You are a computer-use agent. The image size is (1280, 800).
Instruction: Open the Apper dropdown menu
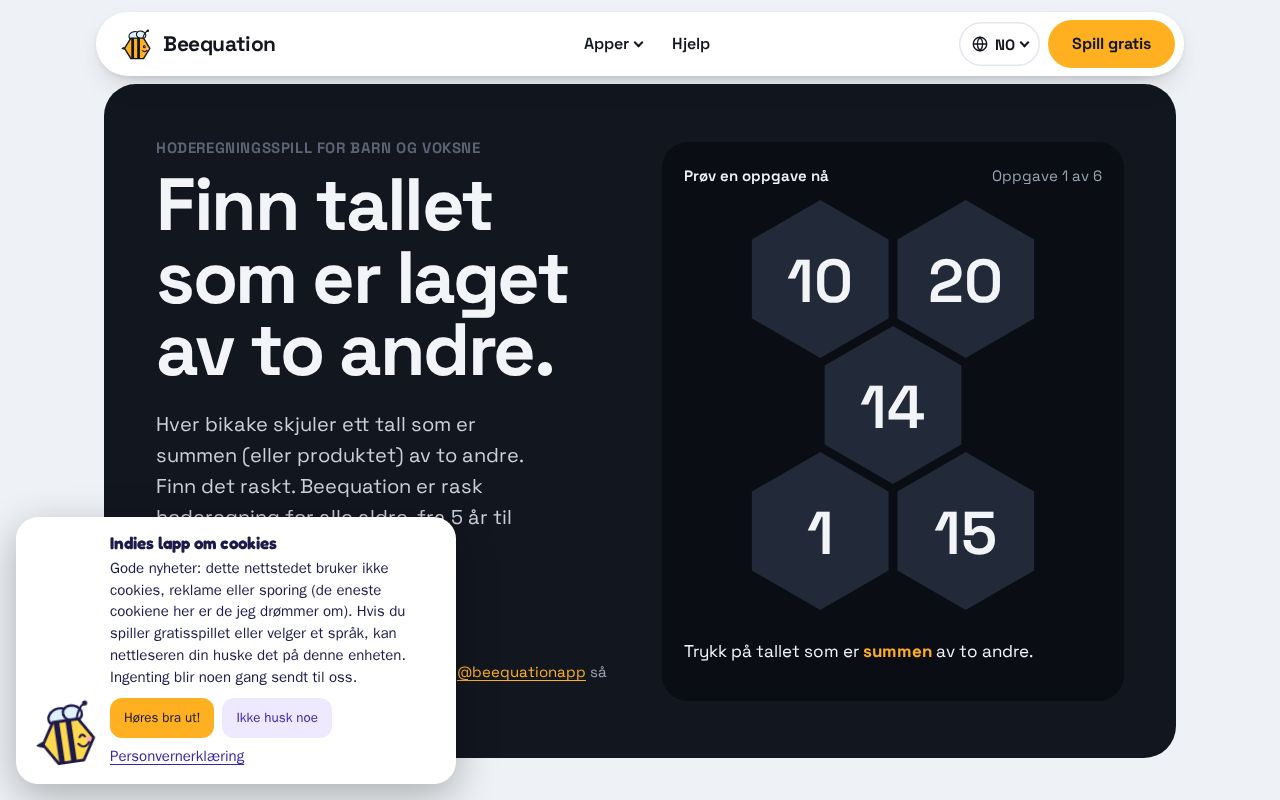613,44
